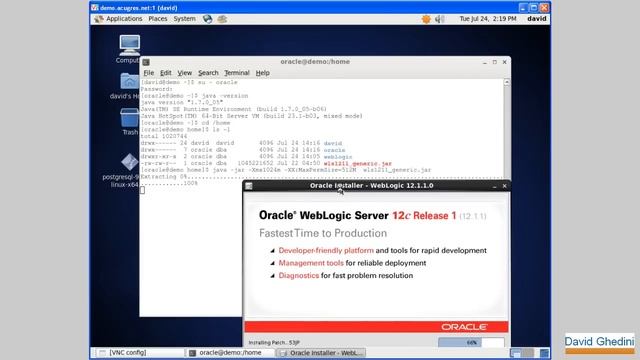Image resolution: width=640 pixels, height=360 pixels.
Task: Click the david user name in the panel
Action: [x=536, y=19]
